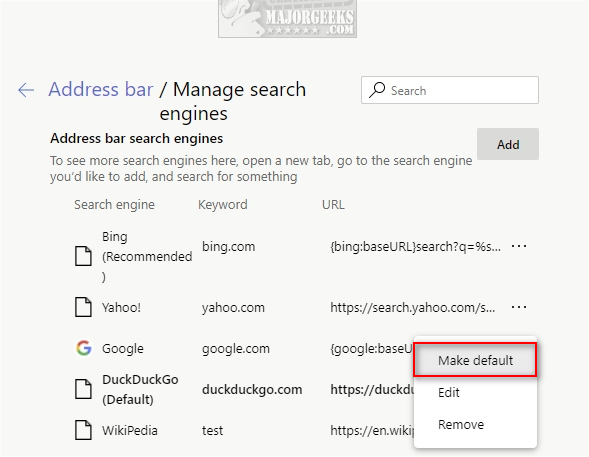Click the back arrow icon
Screen dimensions: 589x457
(26, 90)
